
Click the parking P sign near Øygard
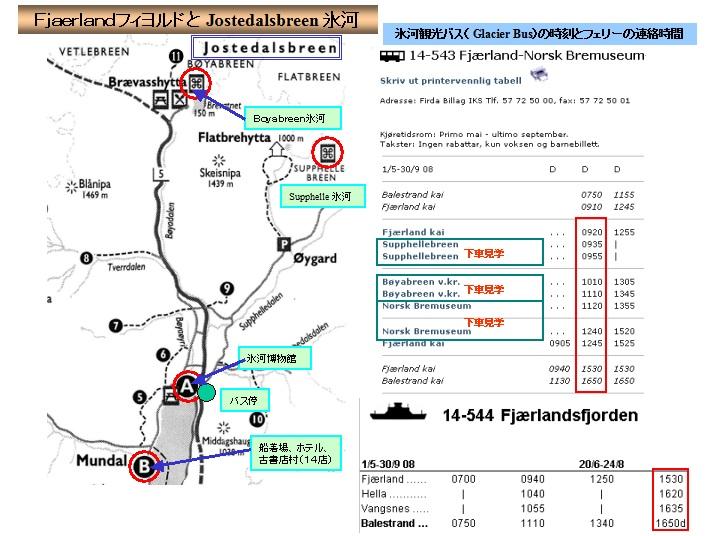[x=285, y=243]
